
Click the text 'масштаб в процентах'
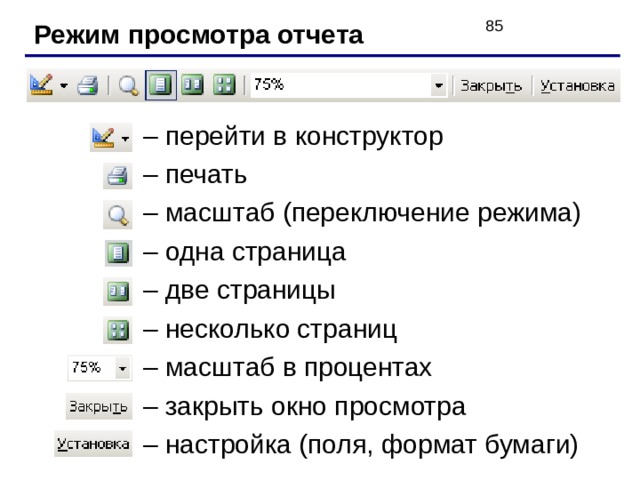pos(298,368)
